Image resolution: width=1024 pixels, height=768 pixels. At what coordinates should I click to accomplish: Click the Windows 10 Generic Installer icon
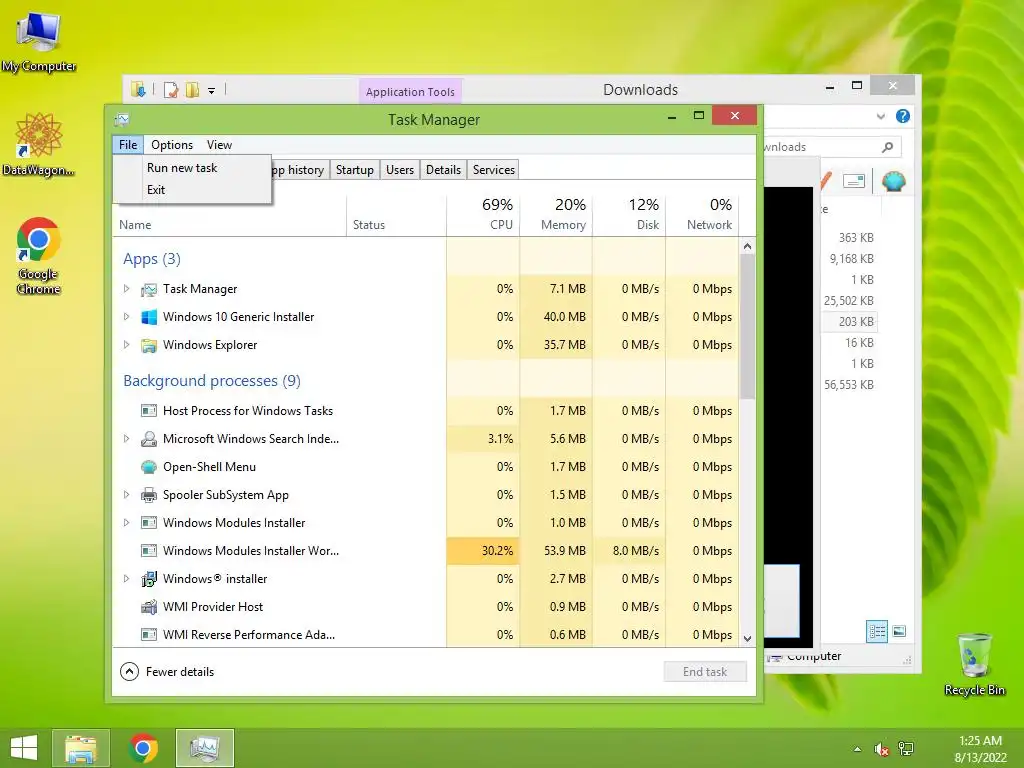point(149,317)
